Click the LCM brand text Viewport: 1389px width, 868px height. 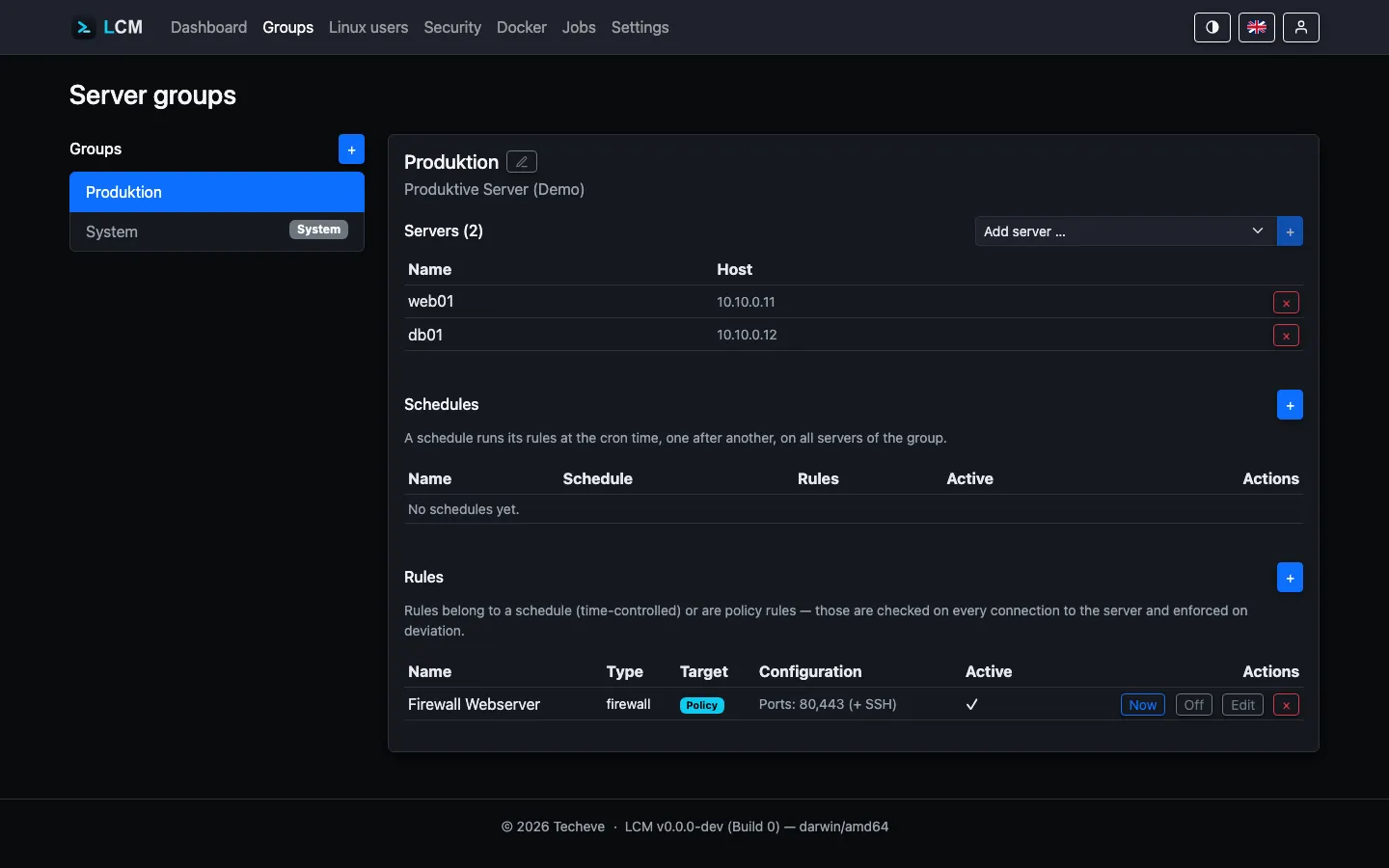[x=123, y=27]
